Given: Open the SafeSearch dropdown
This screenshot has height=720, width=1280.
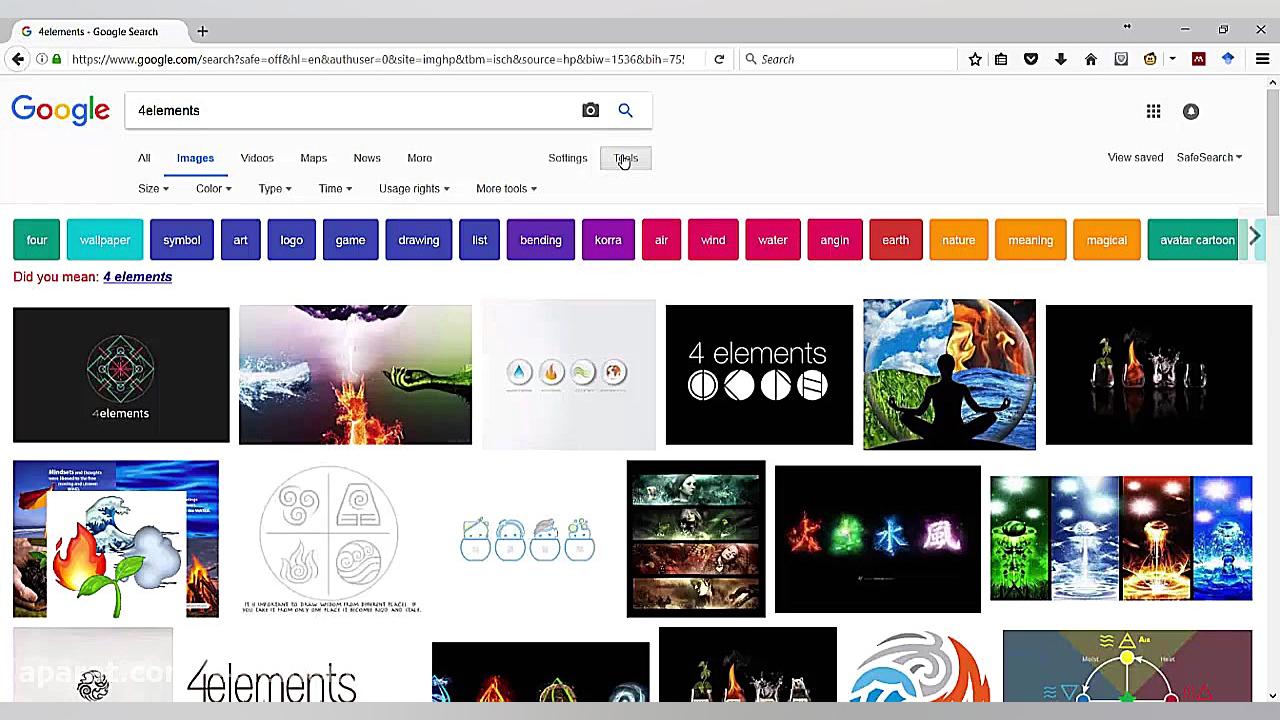Looking at the screenshot, I should [x=1209, y=157].
